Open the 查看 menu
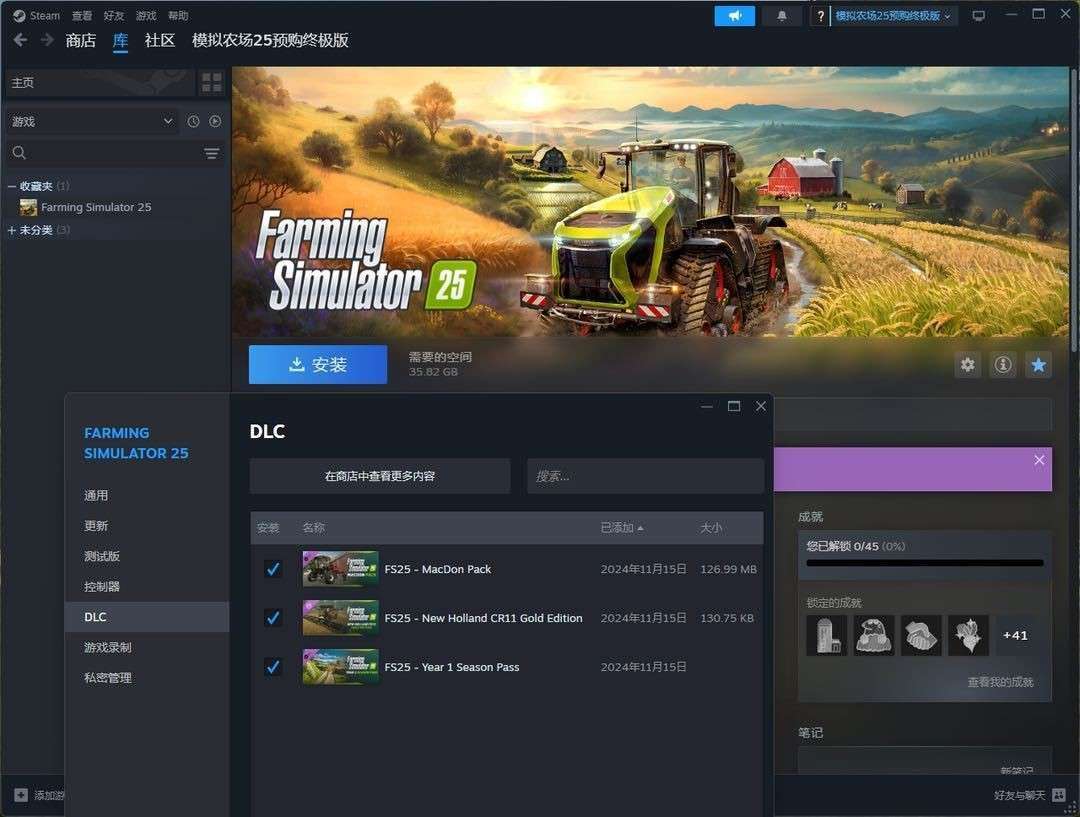 coord(82,15)
